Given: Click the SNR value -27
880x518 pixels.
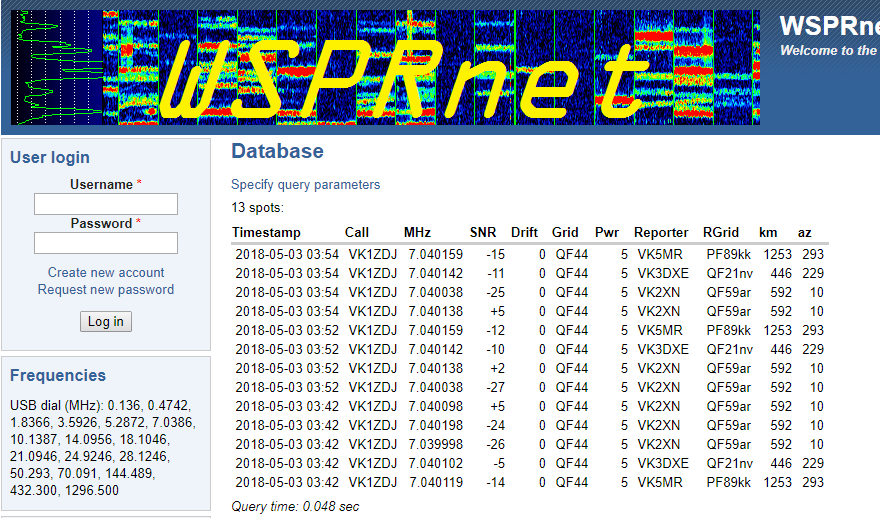Looking at the screenshot, I should tap(495, 387).
